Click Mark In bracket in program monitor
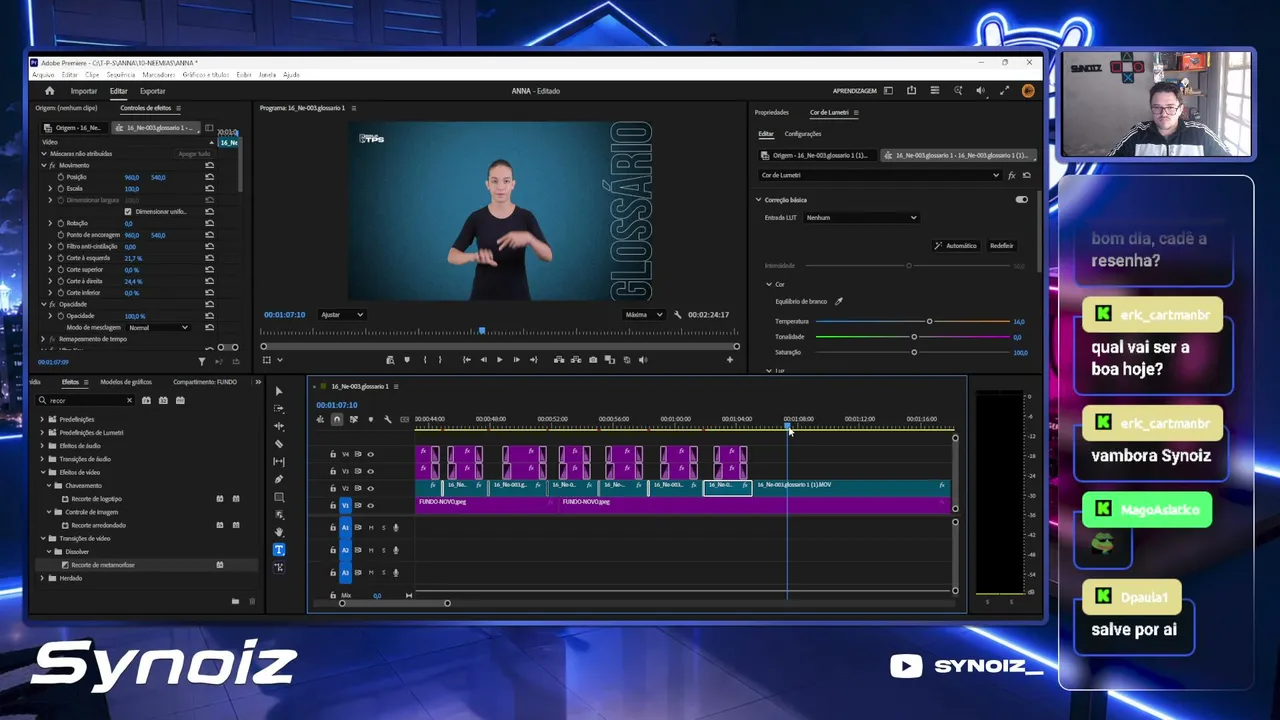1280x720 pixels. tap(425, 360)
